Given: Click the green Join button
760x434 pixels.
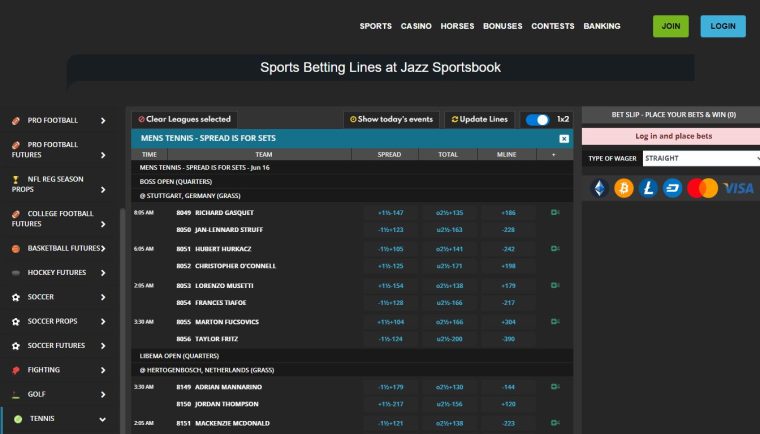Looking at the screenshot, I should pyautogui.click(x=671, y=26).
